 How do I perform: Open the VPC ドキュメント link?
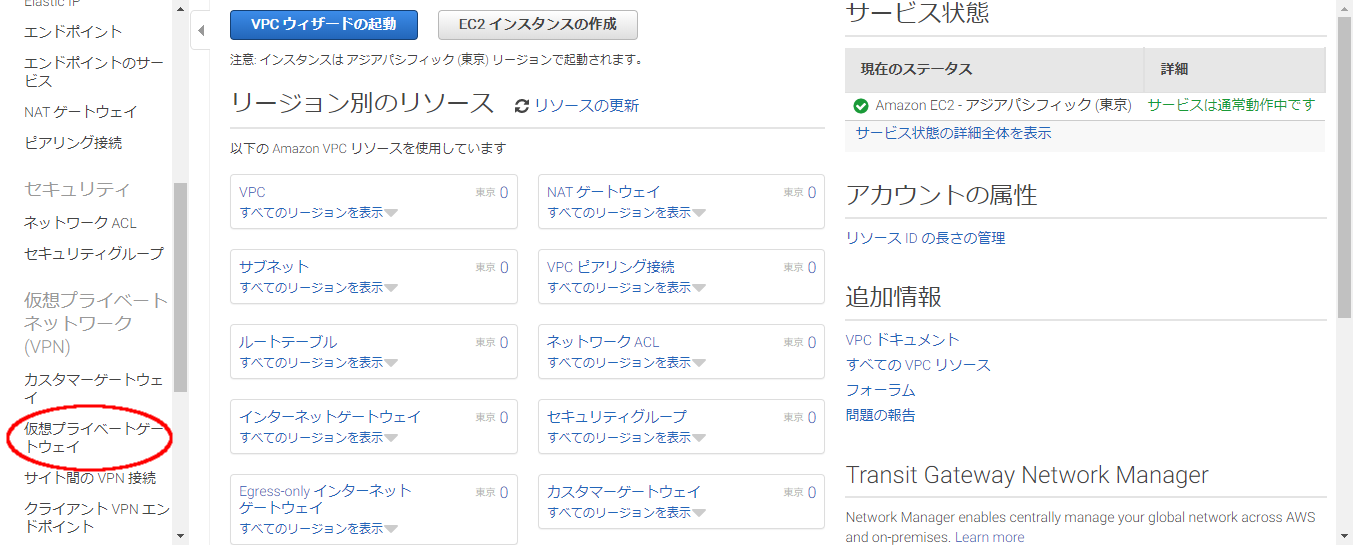click(x=902, y=340)
